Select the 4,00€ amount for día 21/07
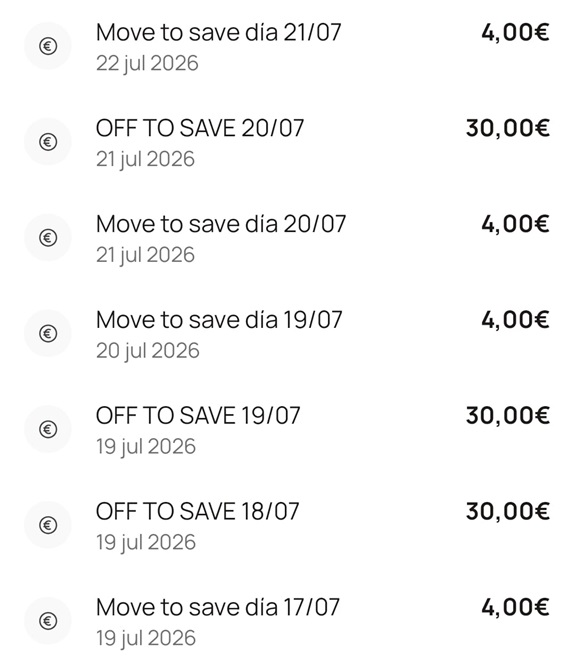 click(x=515, y=33)
